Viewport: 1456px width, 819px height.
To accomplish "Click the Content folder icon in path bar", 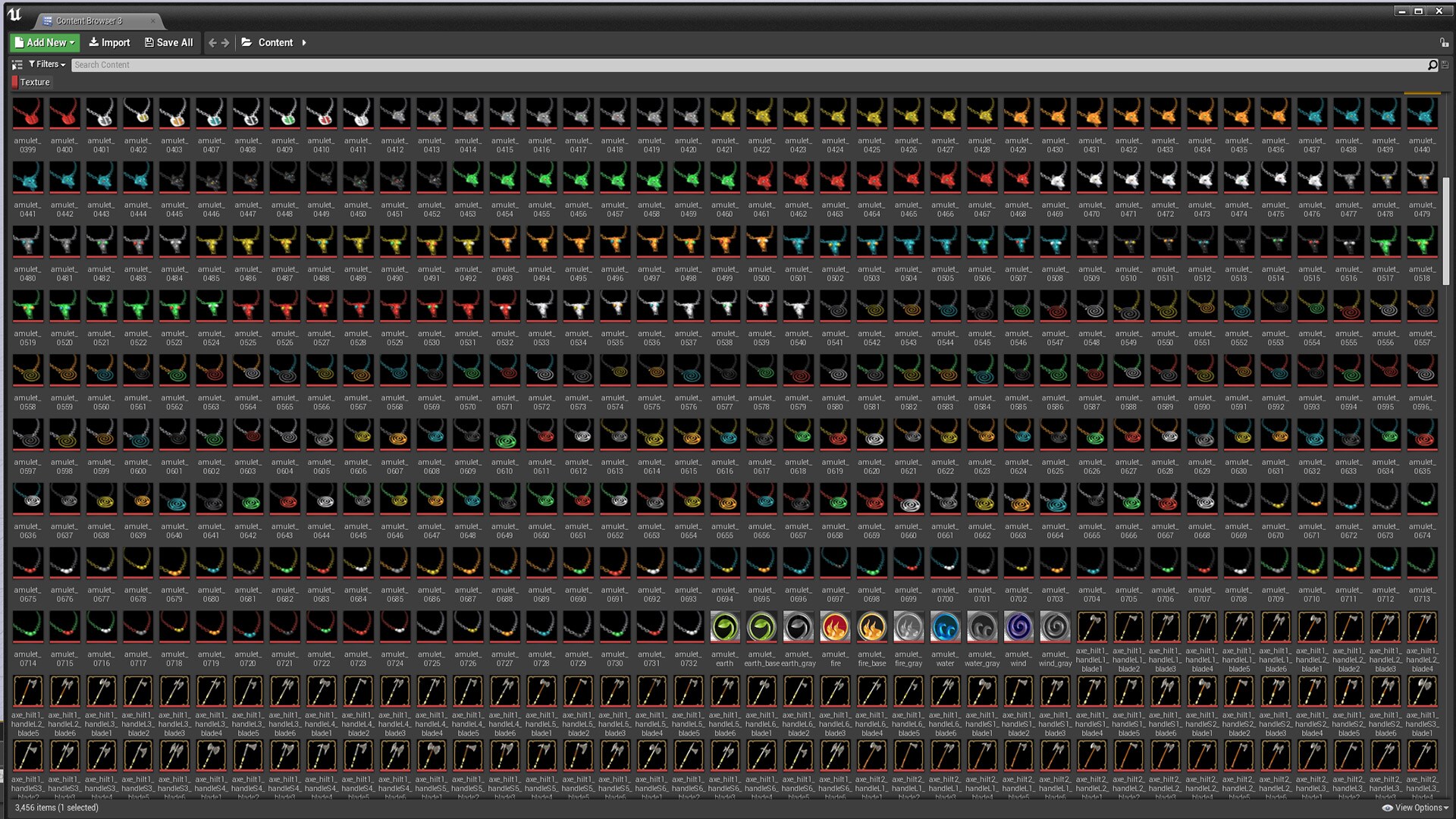I will (247, 43).
